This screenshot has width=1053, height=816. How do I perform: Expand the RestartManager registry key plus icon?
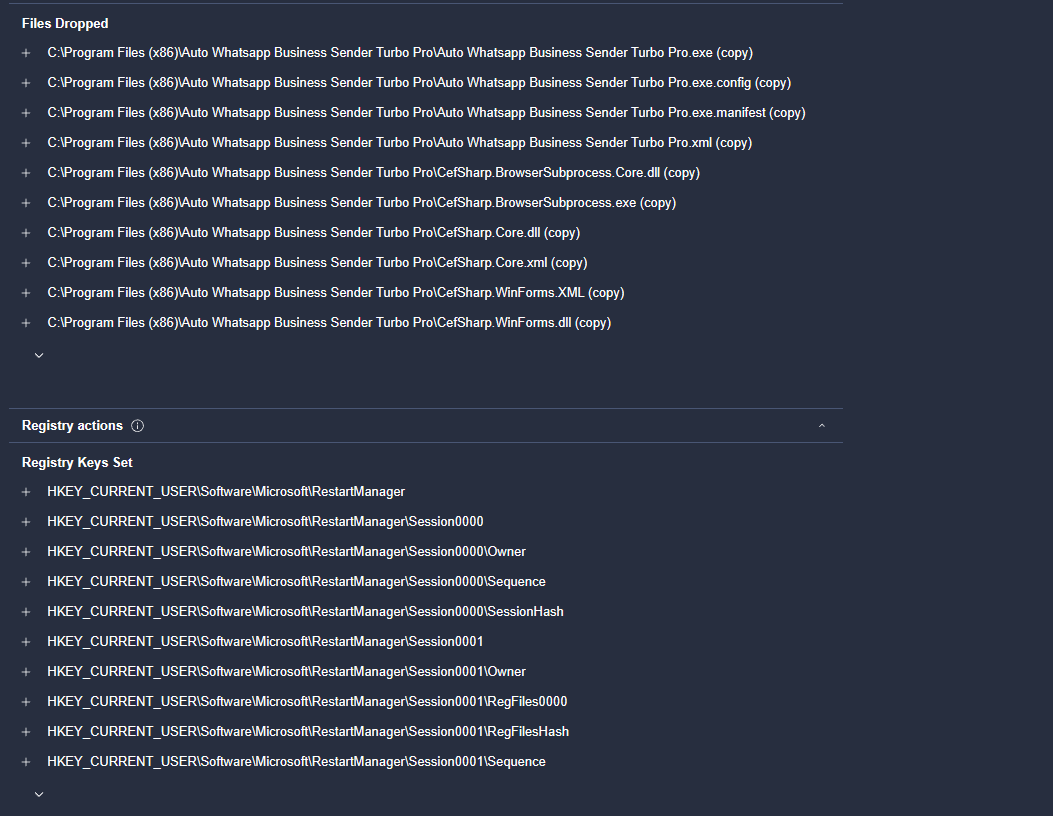tap(26, 492)
